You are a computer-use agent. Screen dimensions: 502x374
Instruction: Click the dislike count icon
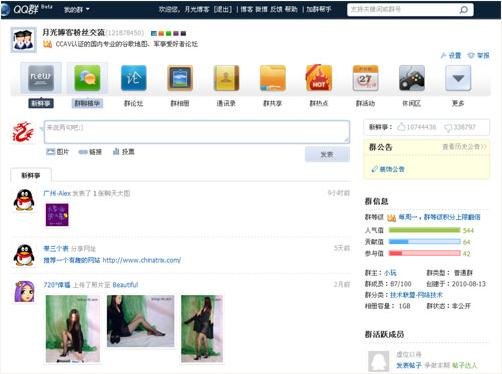click(448, 127)
